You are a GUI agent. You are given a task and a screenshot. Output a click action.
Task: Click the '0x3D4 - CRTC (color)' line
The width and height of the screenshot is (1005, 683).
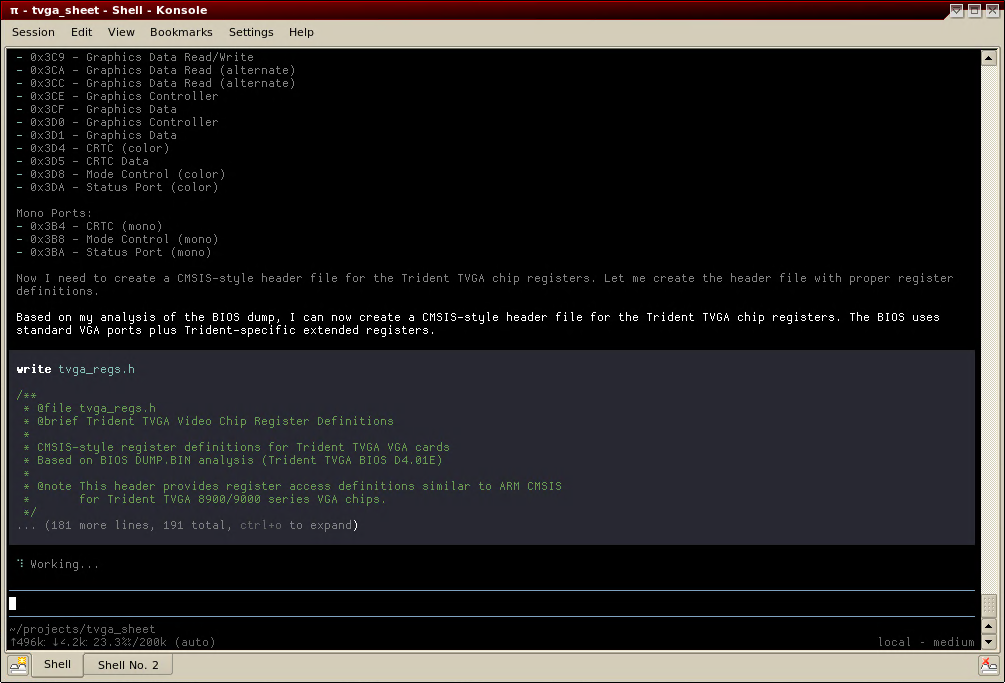93,148
